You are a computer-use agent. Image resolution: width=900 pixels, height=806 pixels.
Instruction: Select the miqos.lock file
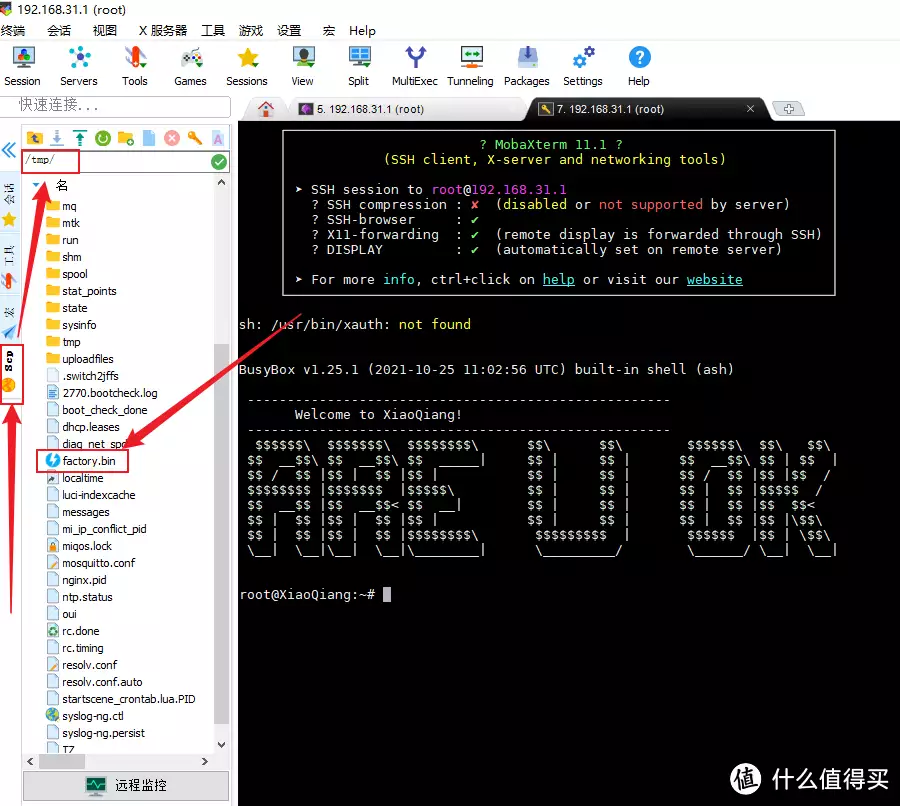point(79,546)
